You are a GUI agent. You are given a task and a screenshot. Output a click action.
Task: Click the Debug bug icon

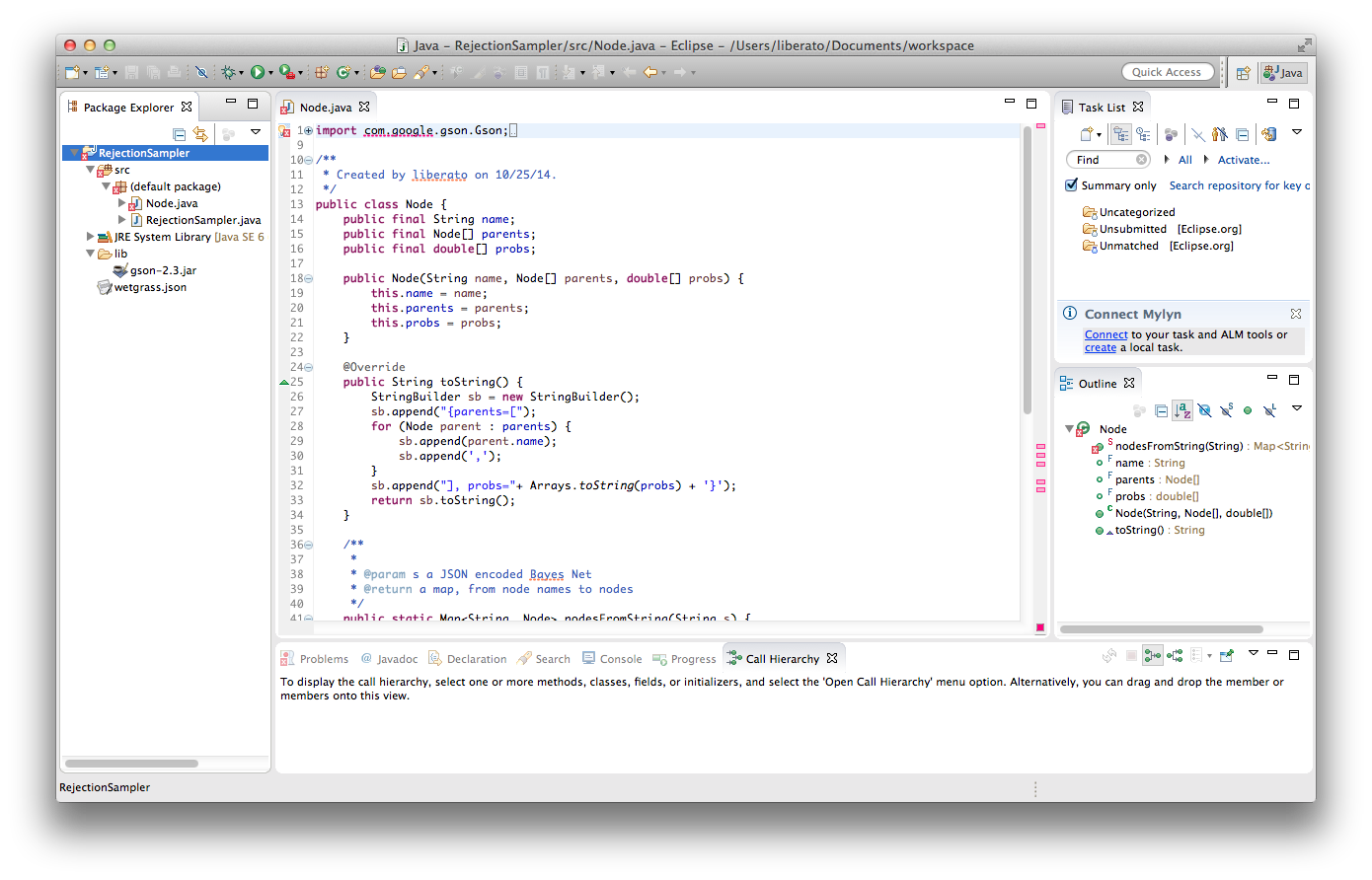coord(228,72)
